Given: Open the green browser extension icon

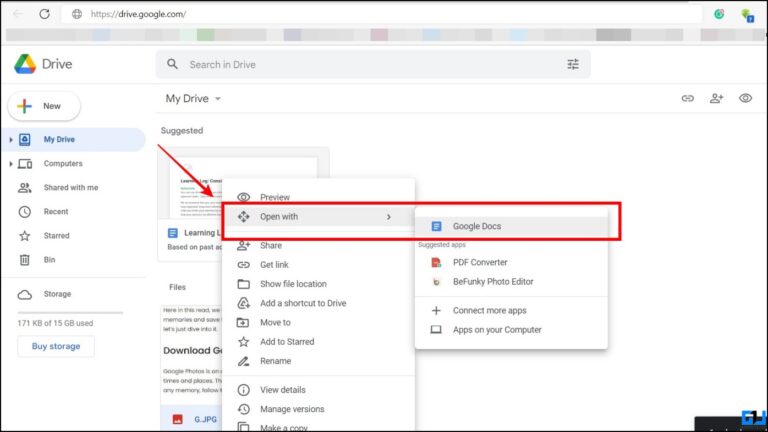Looking at the screenshot, I should [719, 14].
